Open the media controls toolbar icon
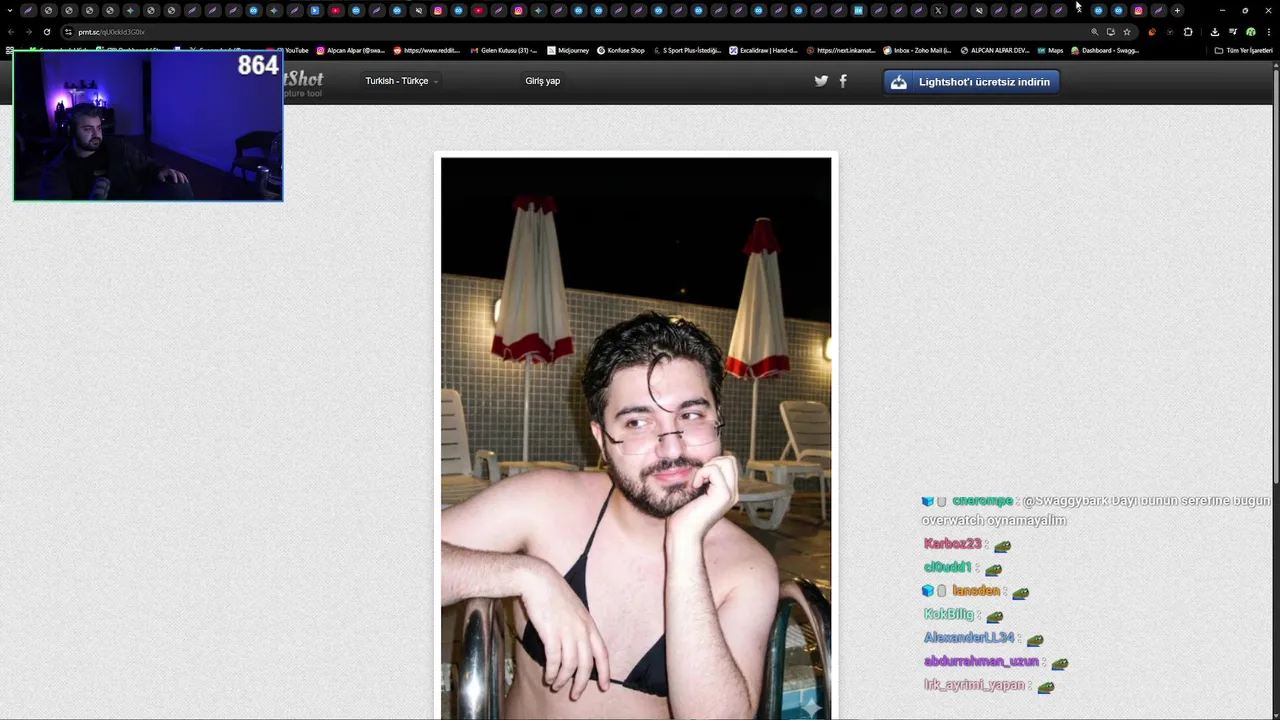 tap(1232, 32)
